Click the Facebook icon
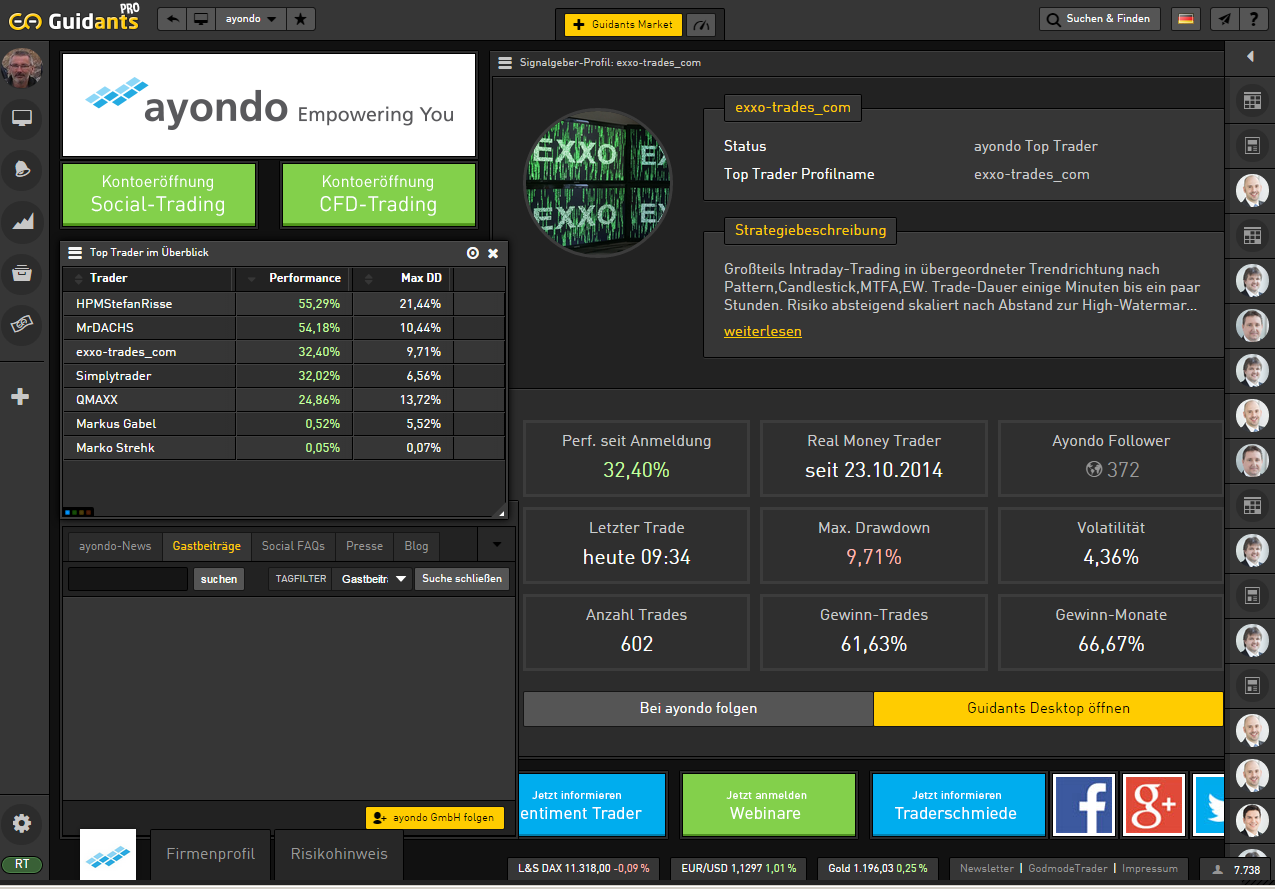The width and height of the screenshot is (1275, 889). [1084, 804]
